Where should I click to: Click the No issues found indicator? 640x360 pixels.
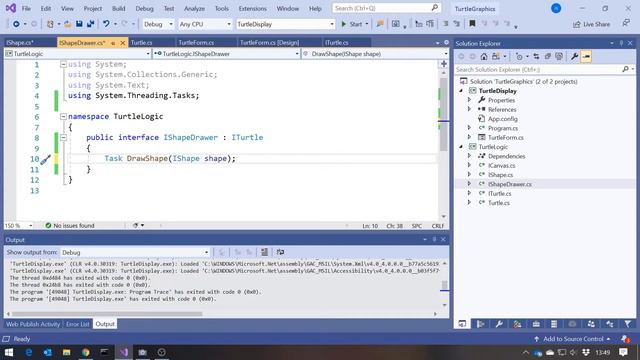point(69,225)
